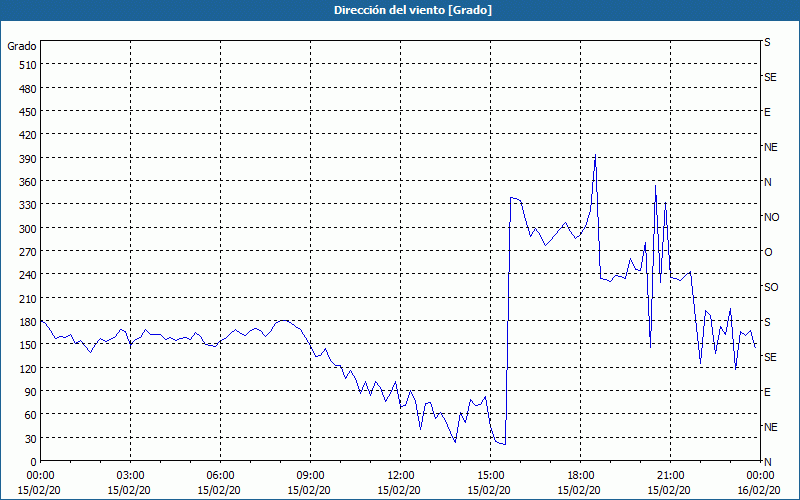
Task: Click the 450 tick label on the degree axis
Action: pyautogui.click(x=28, y=112)
